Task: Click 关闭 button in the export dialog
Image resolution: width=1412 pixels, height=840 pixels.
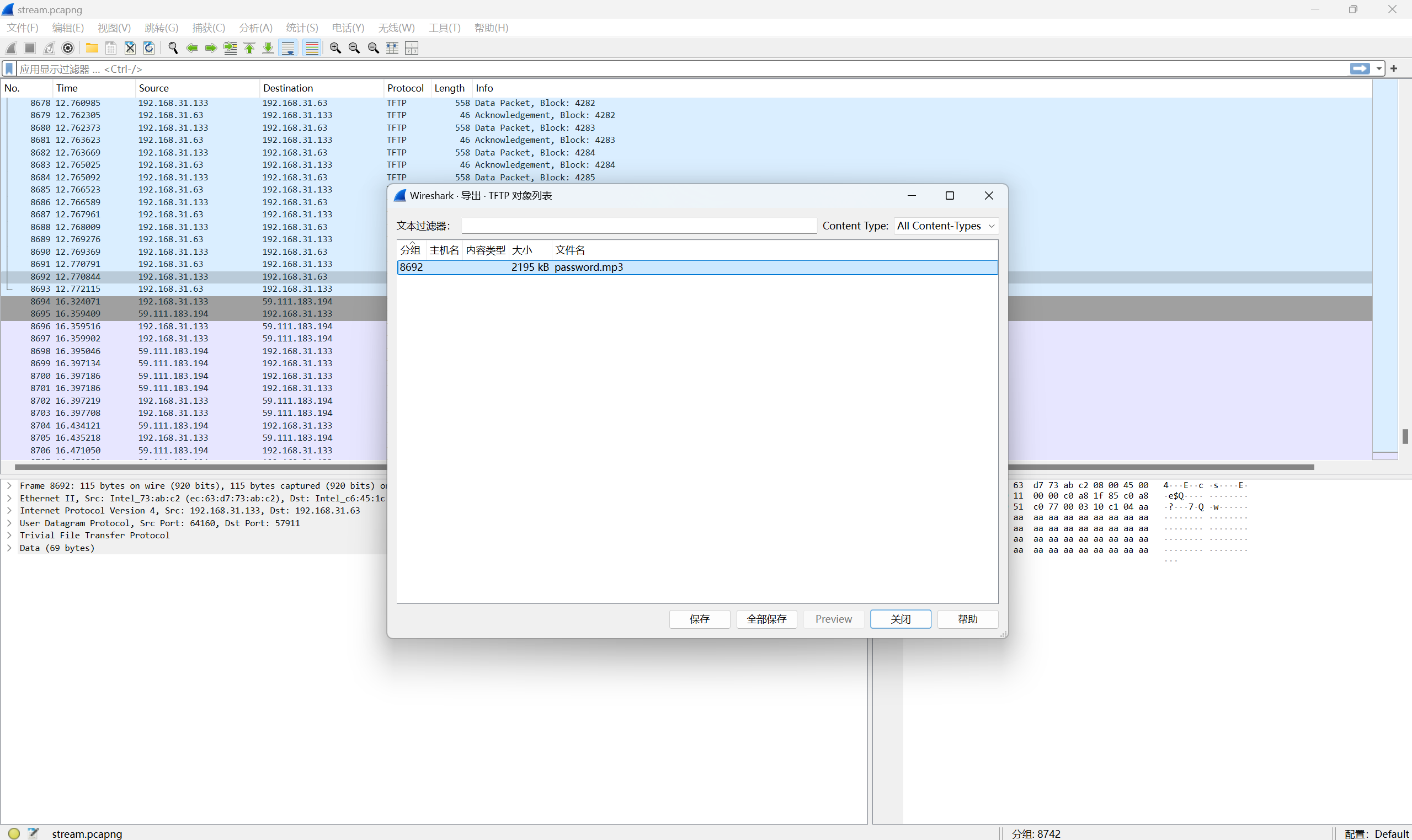Action: [901, 619]
